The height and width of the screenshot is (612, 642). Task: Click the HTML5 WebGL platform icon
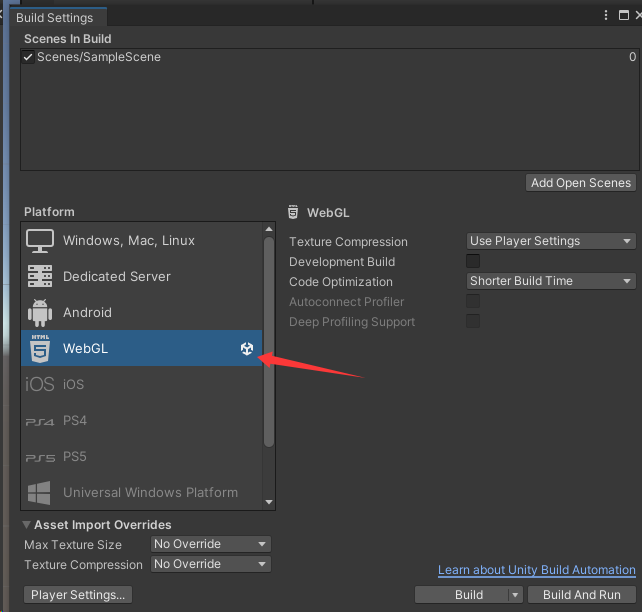click(40, 348)
